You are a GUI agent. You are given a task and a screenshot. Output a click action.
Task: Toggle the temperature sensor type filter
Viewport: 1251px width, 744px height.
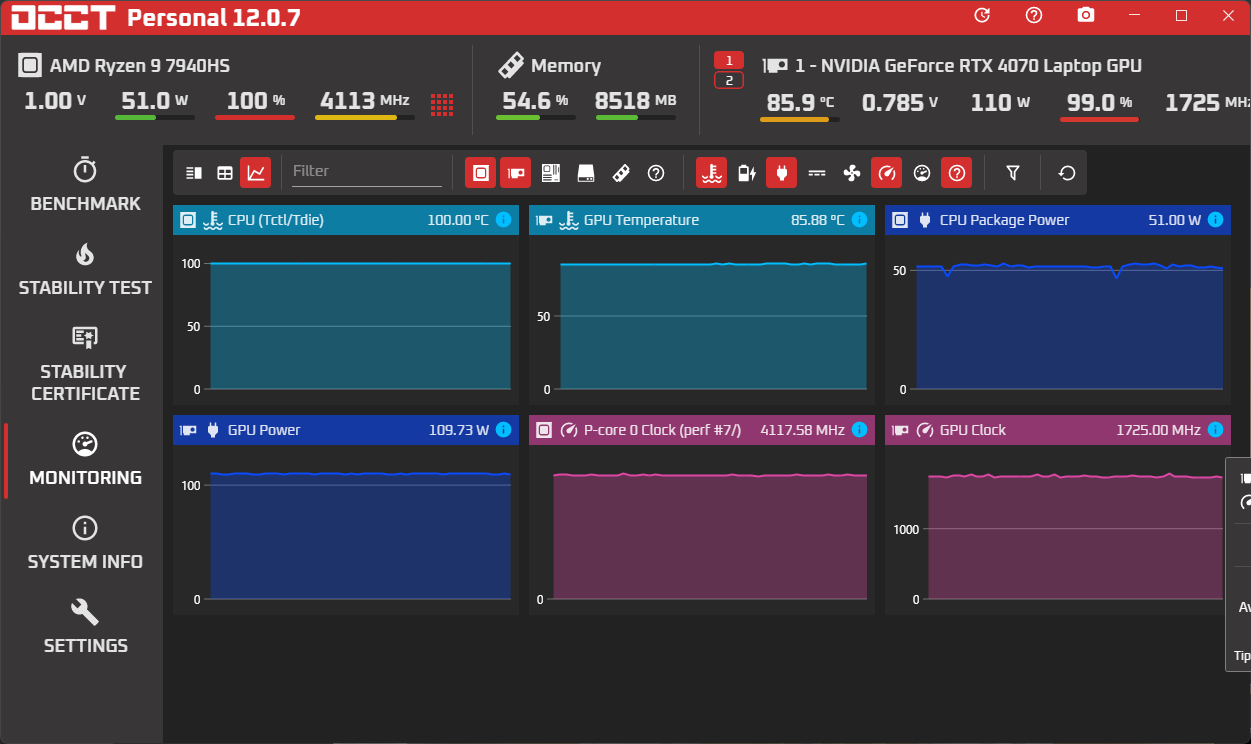click(712, 173)
